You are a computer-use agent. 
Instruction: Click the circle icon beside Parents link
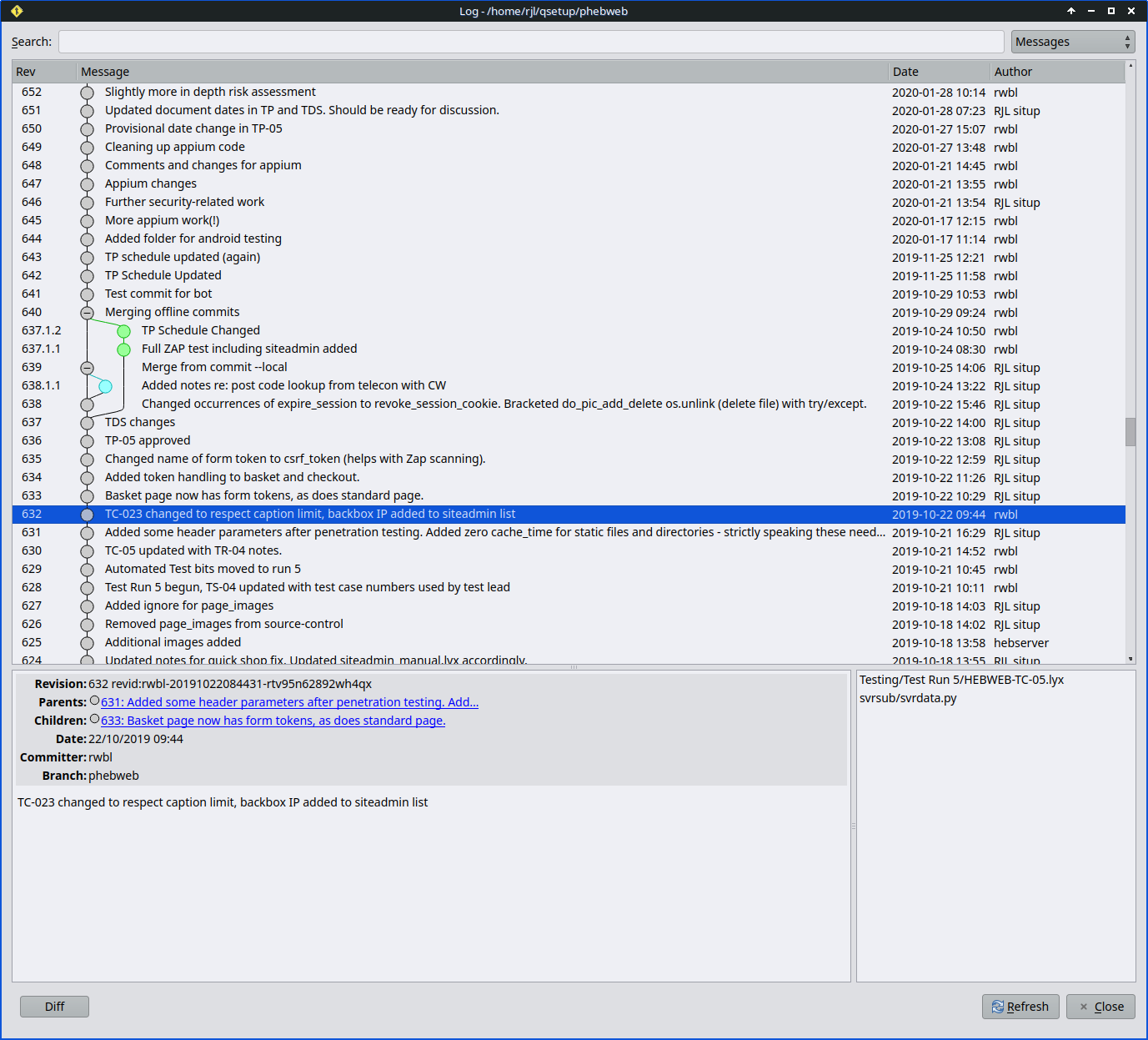click(94, 701)
